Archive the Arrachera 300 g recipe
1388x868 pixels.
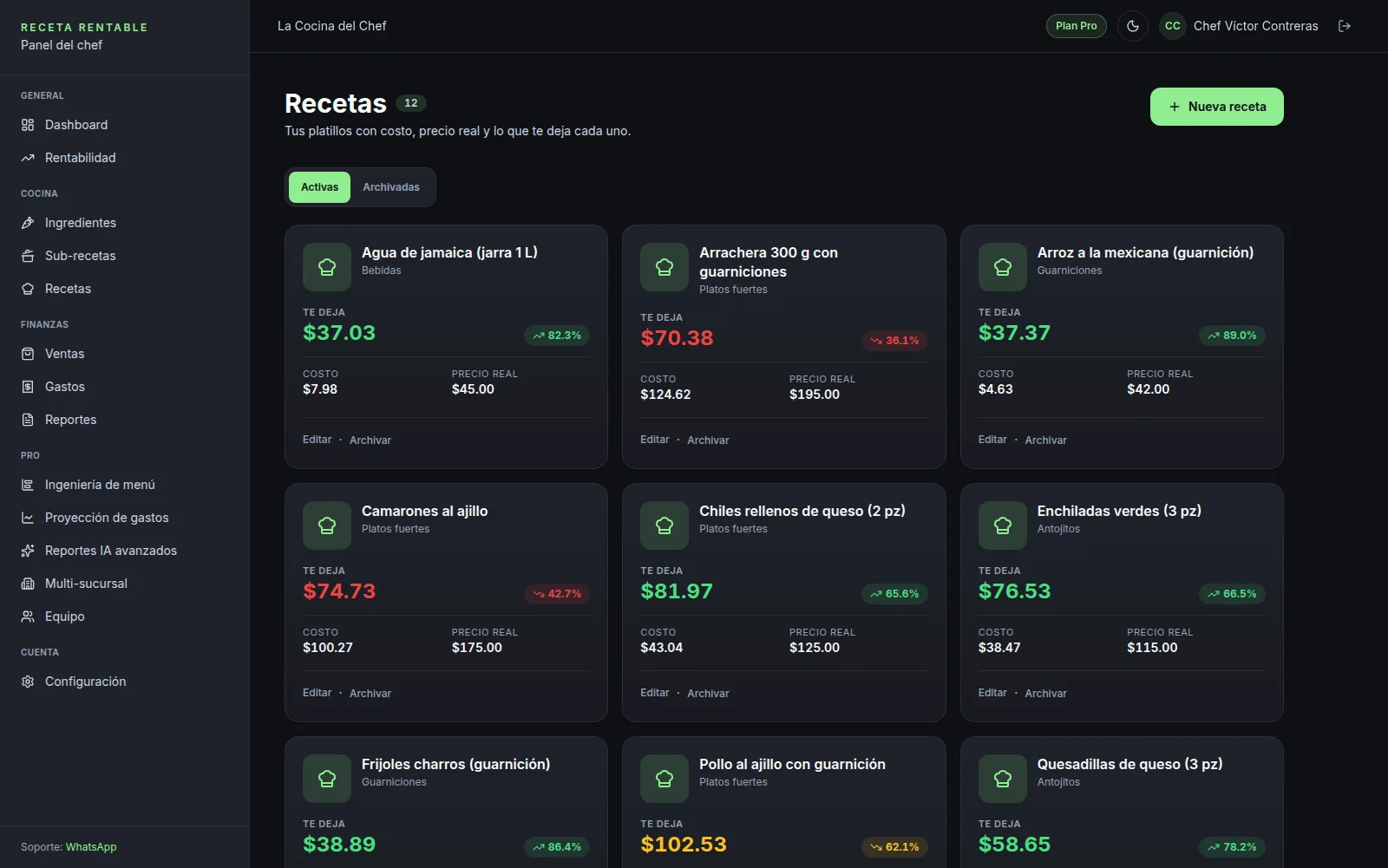coord(708,441)
